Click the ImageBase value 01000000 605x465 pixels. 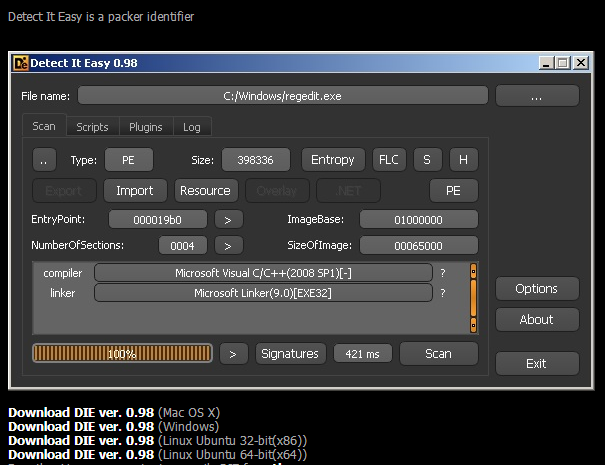click(419, 220)
